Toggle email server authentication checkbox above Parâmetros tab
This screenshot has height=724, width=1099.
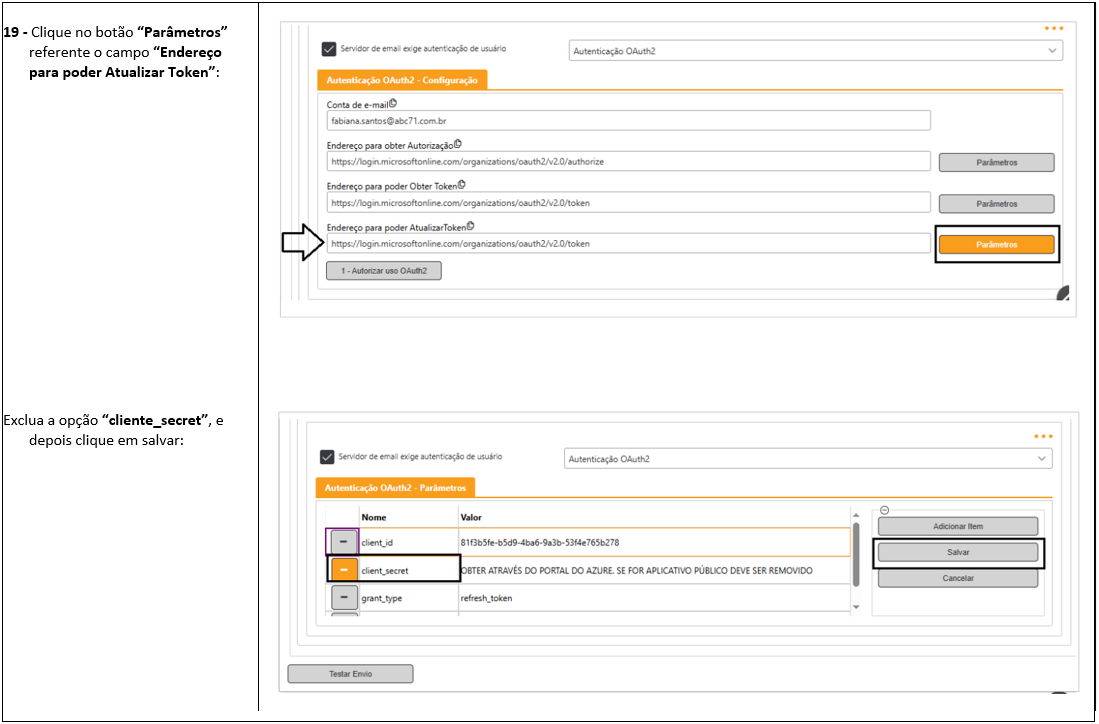click(327, 457)
